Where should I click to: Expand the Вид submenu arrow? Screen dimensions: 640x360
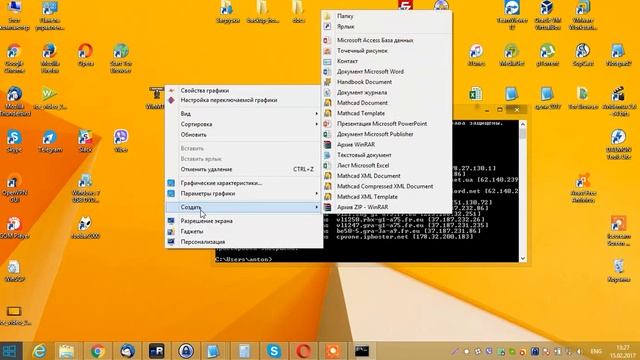[x=316, y=113]
